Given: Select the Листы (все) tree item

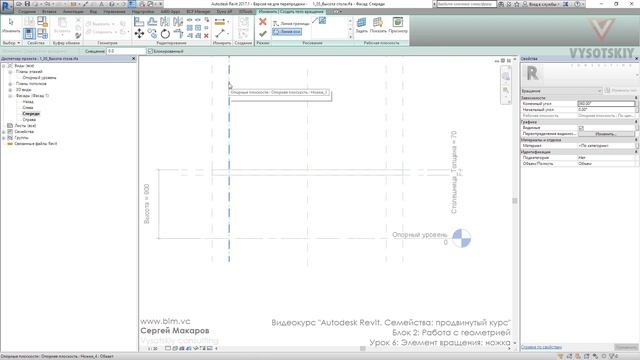Looking at the screenshot, I should point(25,126).
